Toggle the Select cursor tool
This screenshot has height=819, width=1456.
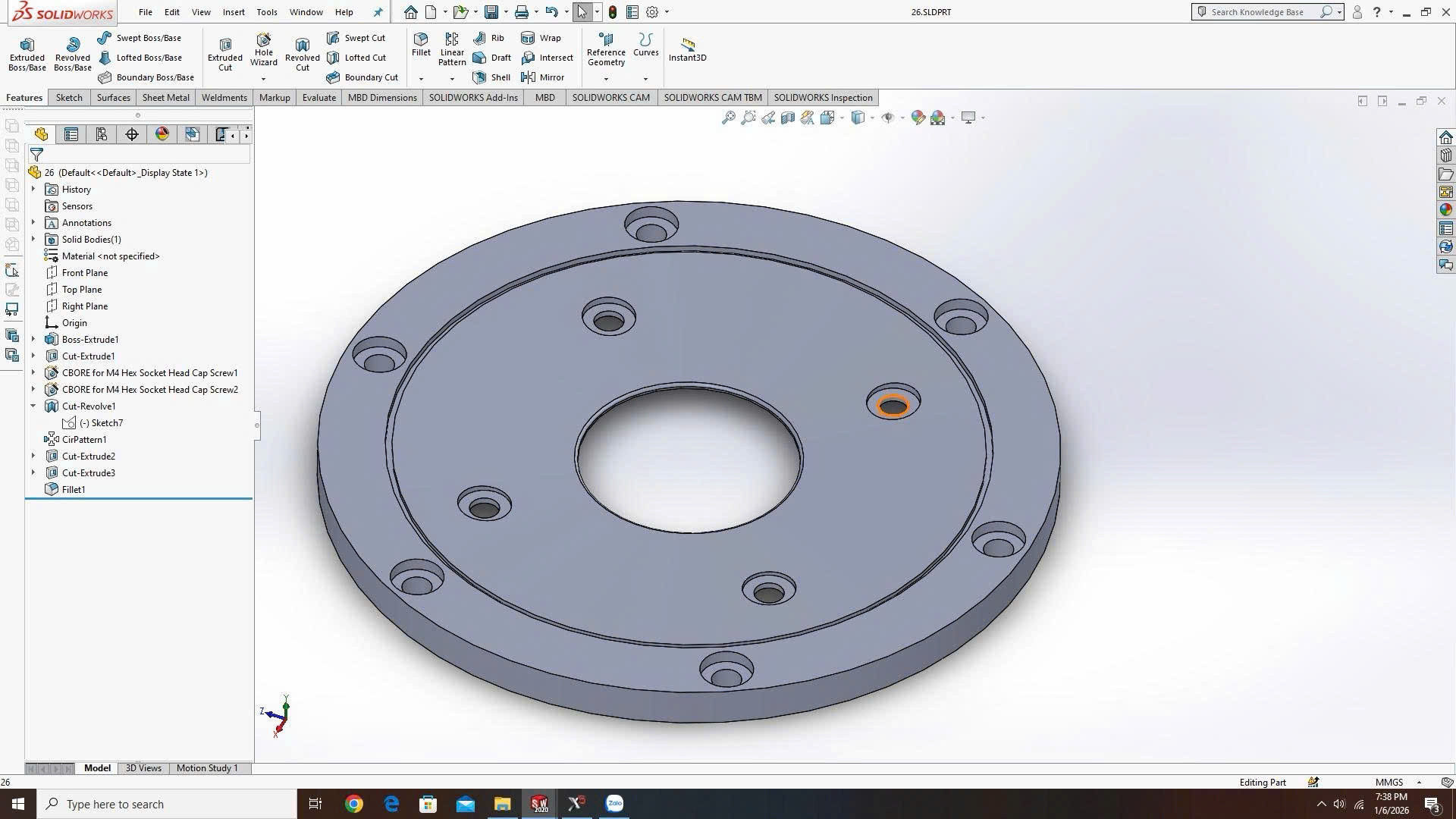click(x=582, y=12)
